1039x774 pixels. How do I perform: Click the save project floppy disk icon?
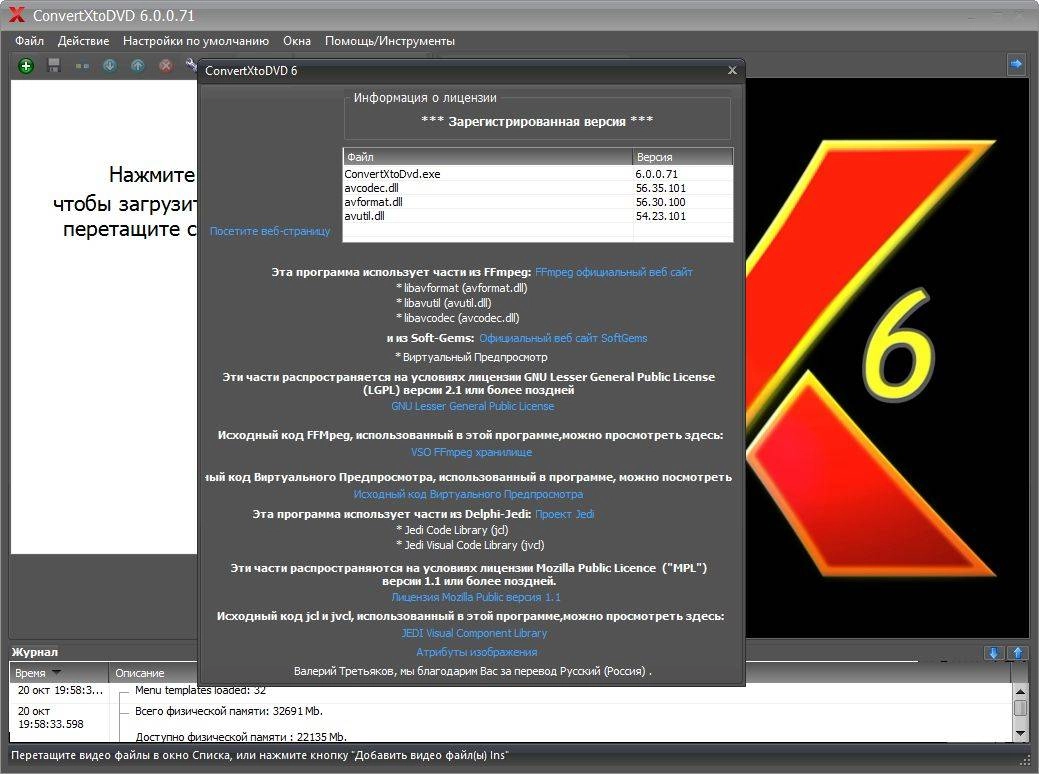54,66
